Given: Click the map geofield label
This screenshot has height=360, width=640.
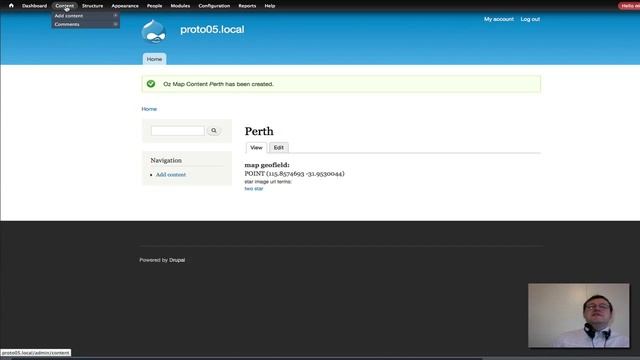Looking at the screenshot, I should pyautogui.click(x=267, y=165).
